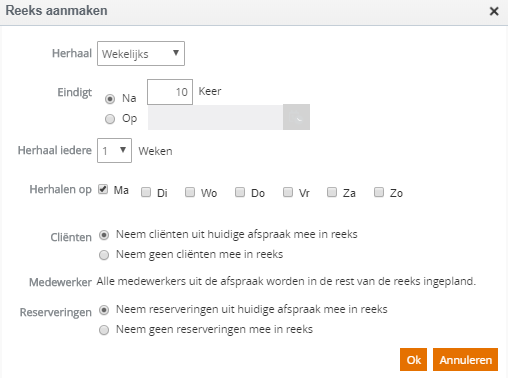Uncheck the Ma checkbox

tap(103, 189)
